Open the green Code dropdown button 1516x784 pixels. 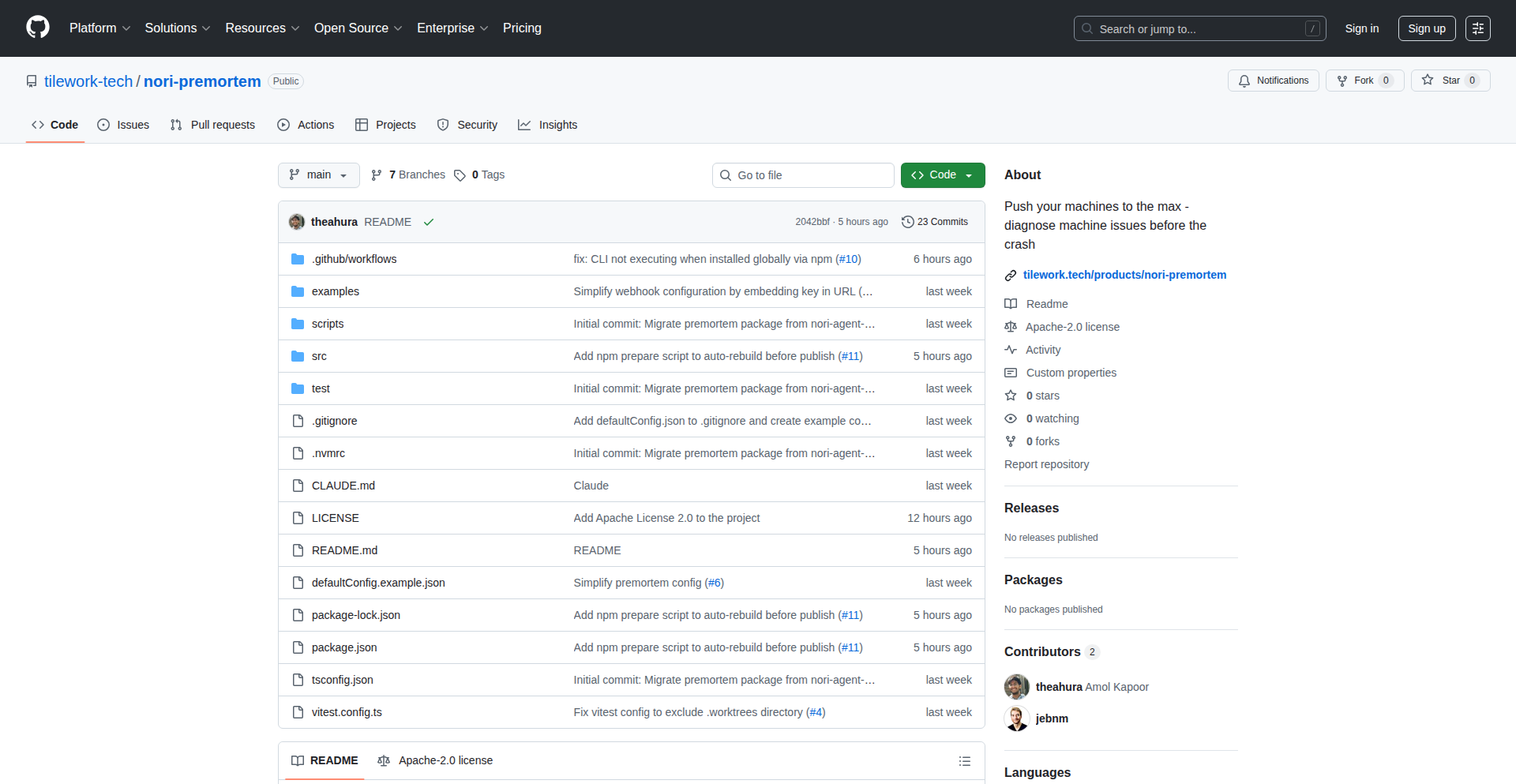click(943, 175)
